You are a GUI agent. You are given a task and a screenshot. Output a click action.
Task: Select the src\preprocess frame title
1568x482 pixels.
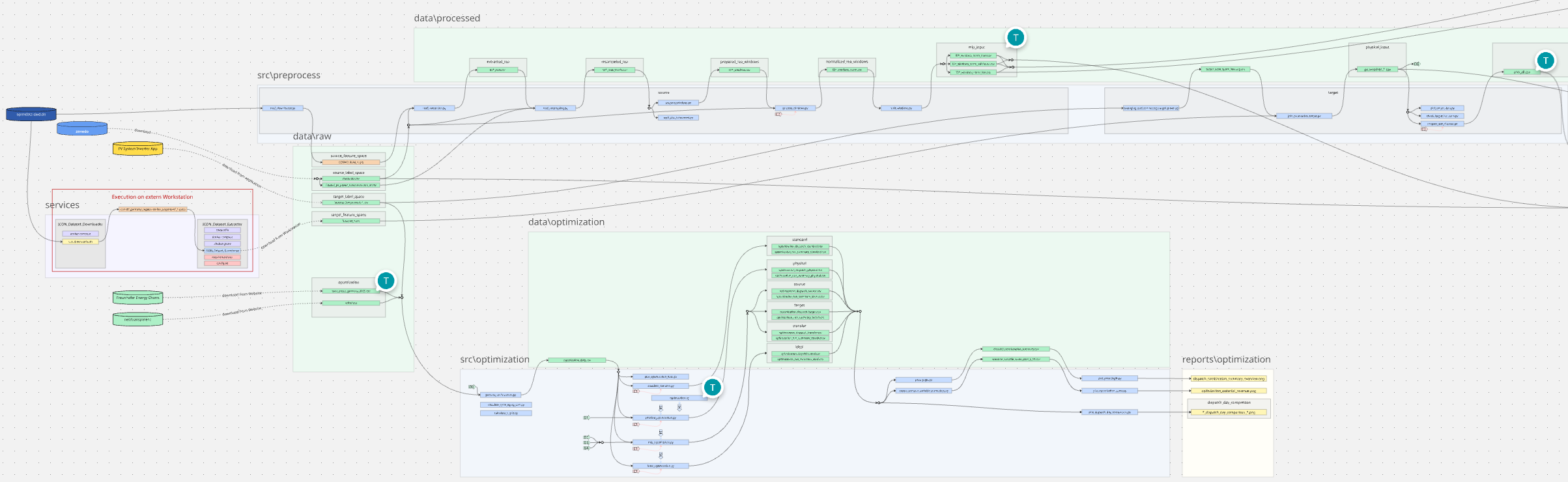click(x=289, y=76)
